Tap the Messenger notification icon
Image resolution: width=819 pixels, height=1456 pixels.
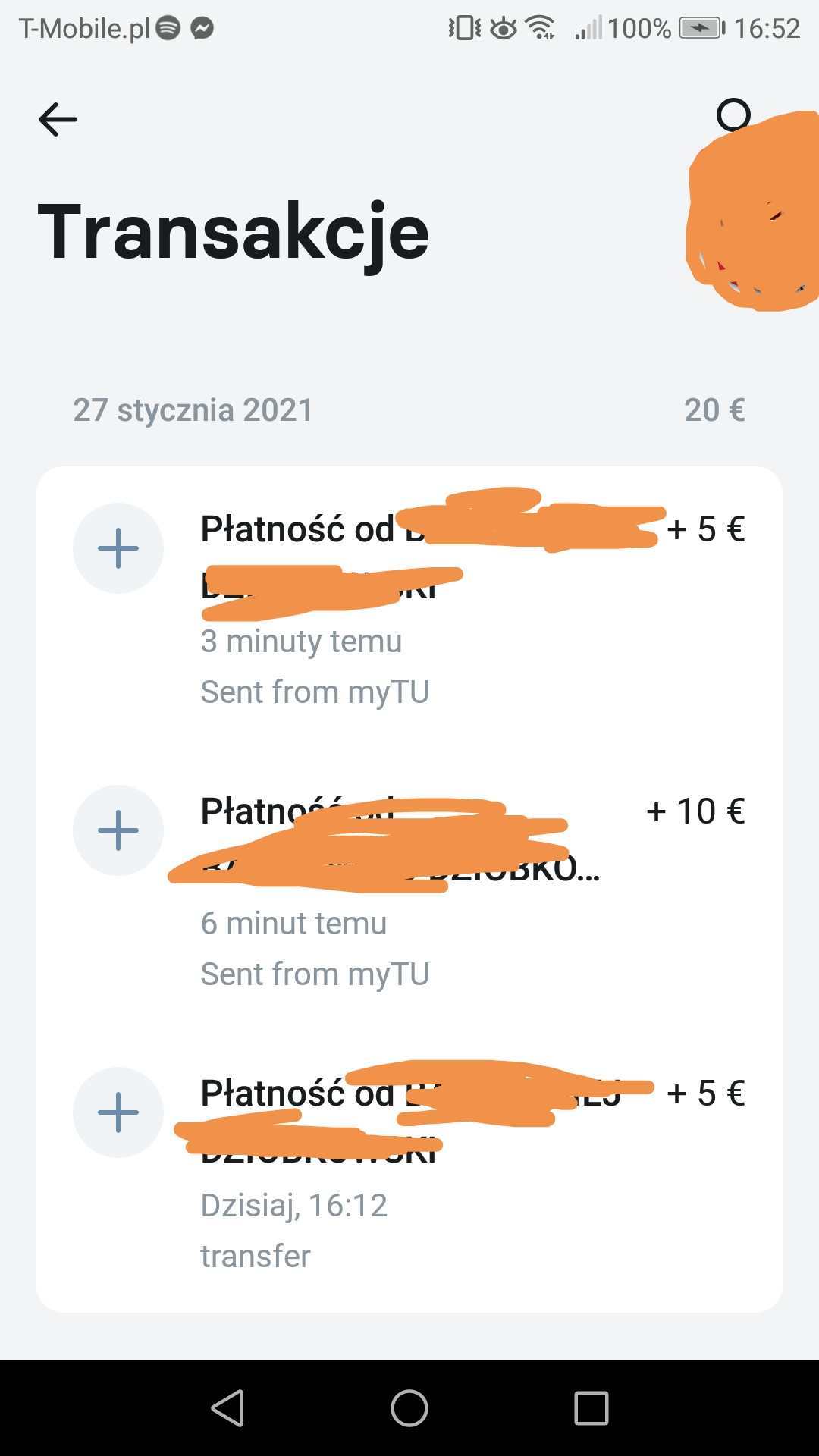pos(202,29)
